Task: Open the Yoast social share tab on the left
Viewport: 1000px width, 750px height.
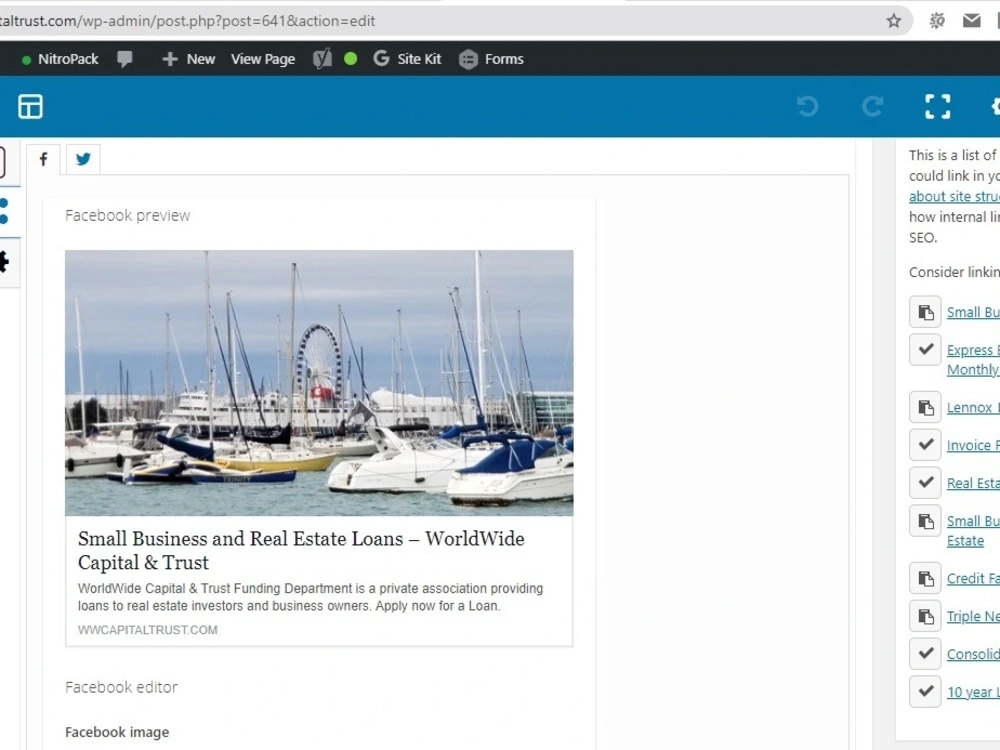Action: (x=5, y=211)
